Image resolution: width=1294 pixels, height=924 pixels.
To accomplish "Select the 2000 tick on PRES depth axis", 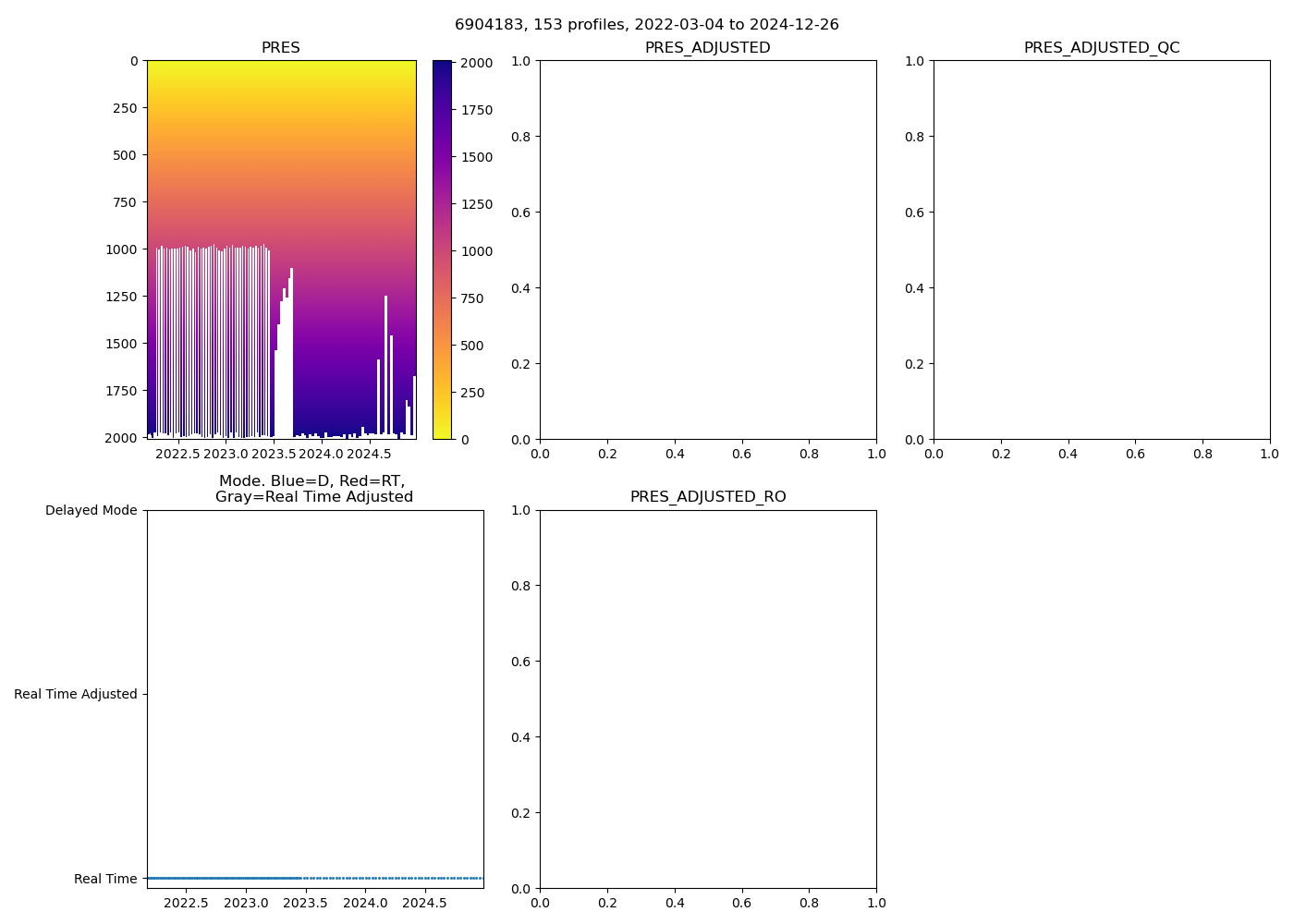I will (x=121, y=438).
